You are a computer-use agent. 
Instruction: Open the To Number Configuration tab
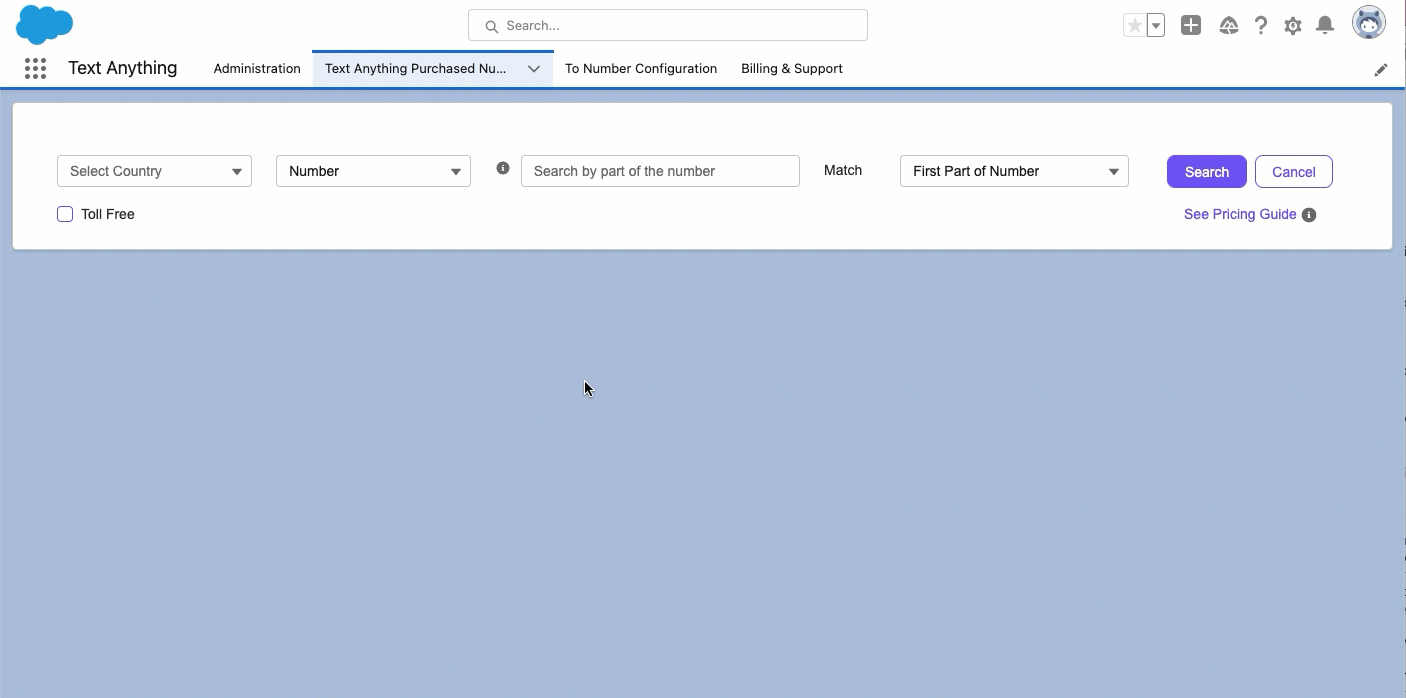point(641,69)
